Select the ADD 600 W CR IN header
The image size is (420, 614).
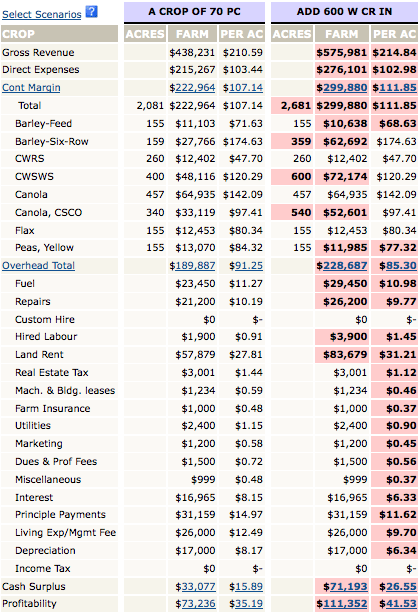[344, 12]
